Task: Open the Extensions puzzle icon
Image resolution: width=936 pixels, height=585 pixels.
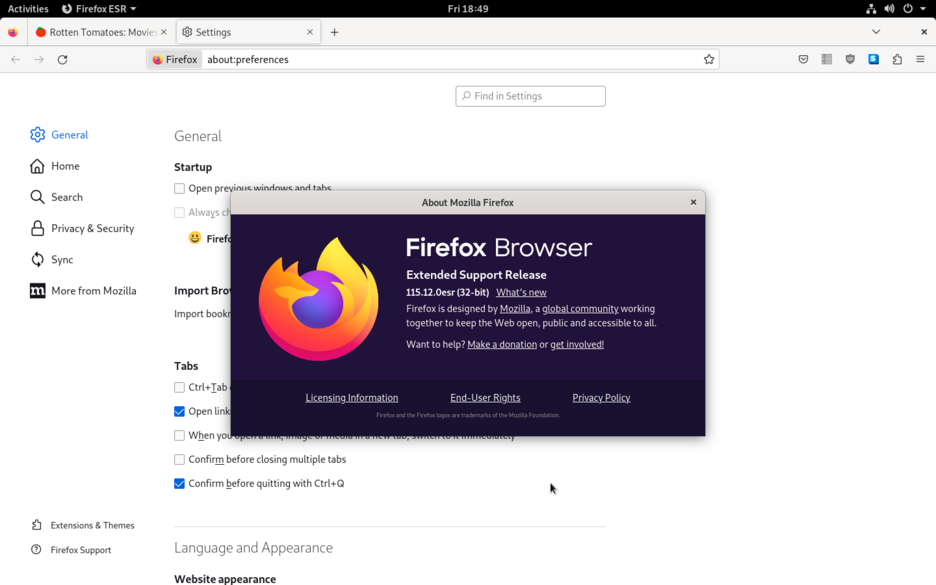Action: point(897,60)
